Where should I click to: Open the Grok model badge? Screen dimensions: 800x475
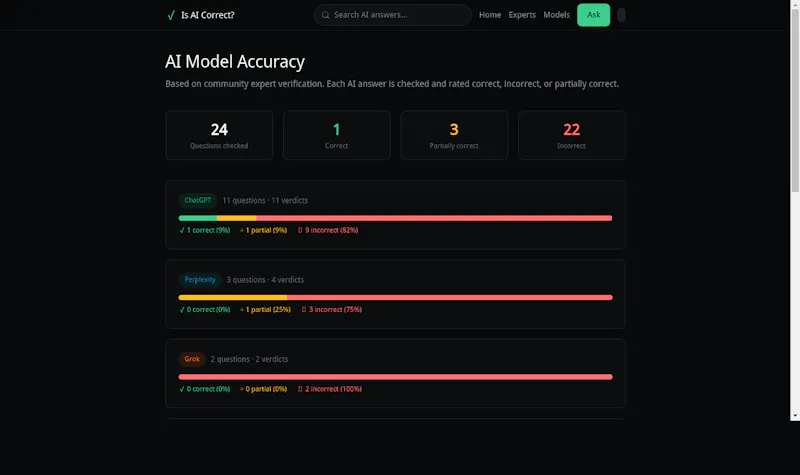click(192, 359)
